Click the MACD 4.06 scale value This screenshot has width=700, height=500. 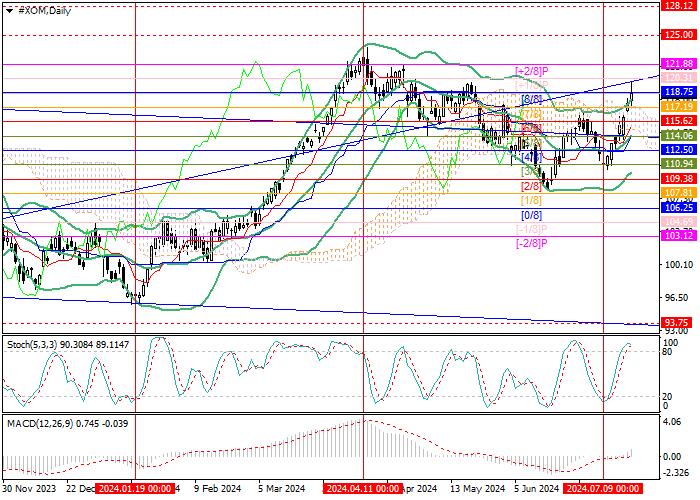coord(672,422)
